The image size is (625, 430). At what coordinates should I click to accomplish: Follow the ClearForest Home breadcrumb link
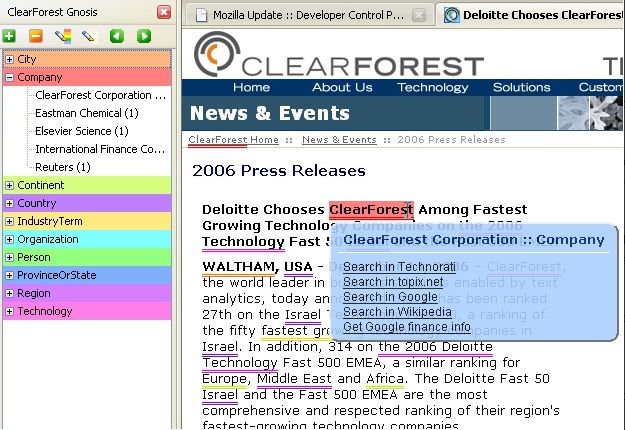(233, 140)
